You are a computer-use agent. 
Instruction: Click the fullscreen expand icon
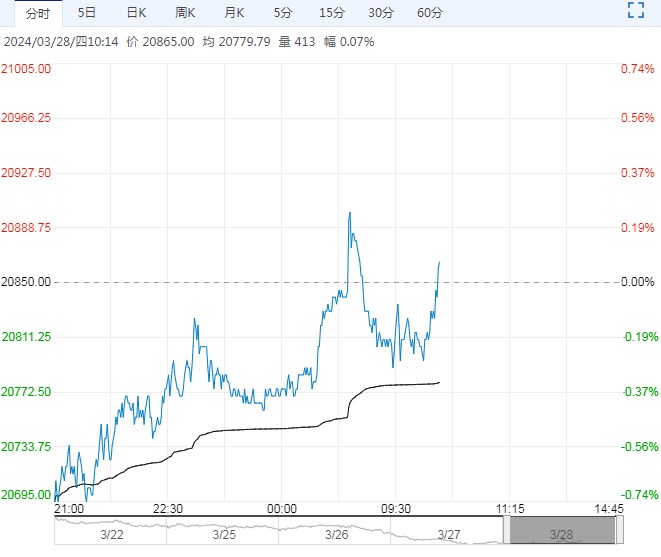point(635,12)
